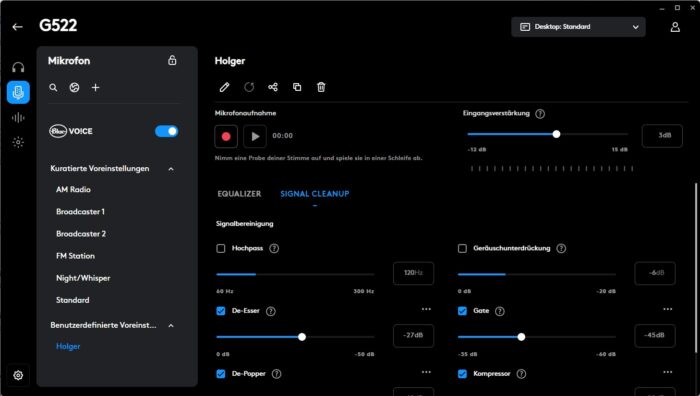Image resolution: width=700 pixels, height=396 pixels.
Task: Open the lighting sidebar icon
Action: tap(18, 142)
